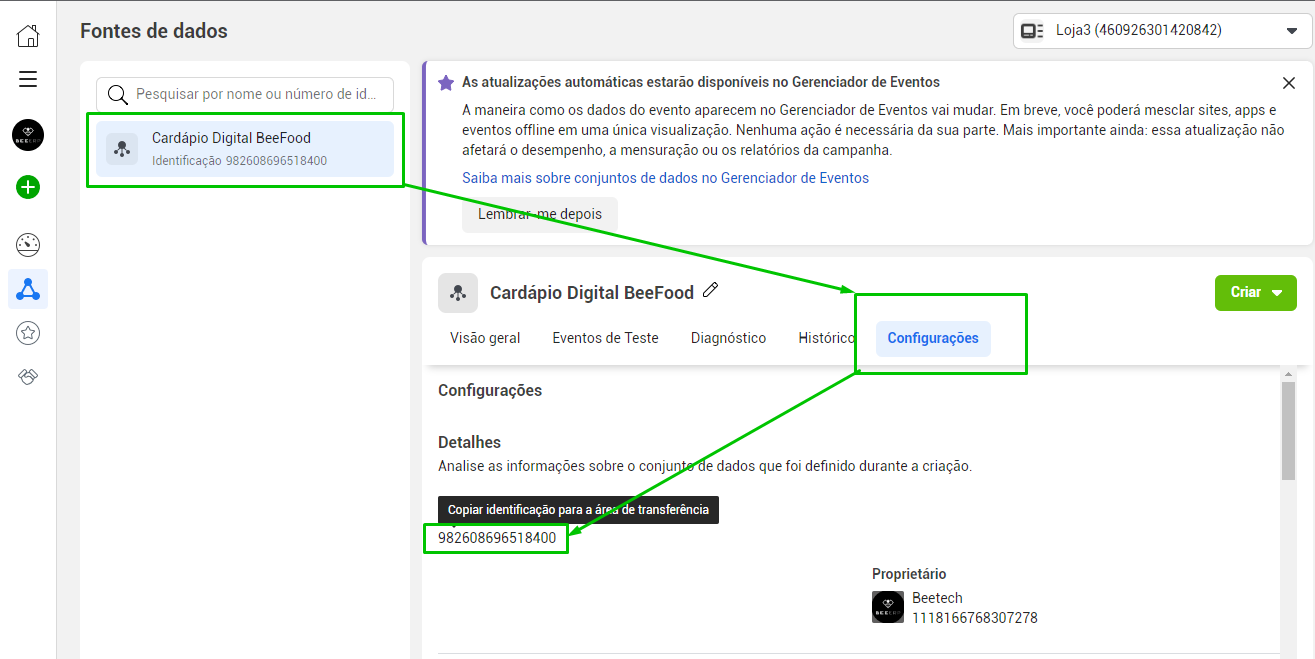This screenshot has height=659, width=1315.
Task: Click the green plus create icon
Action: coord(28,187)
